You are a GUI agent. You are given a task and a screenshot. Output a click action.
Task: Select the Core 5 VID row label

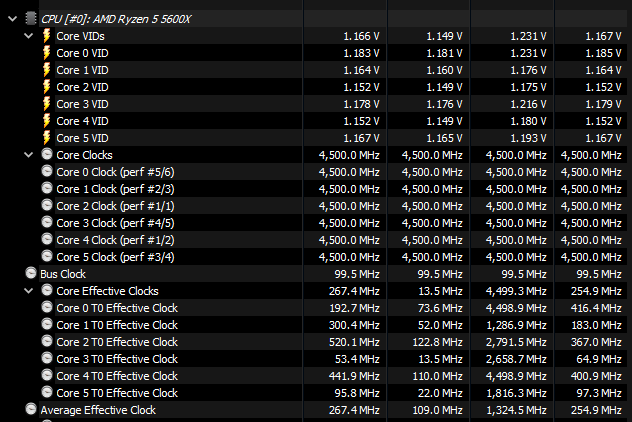(x=82, y=138)
